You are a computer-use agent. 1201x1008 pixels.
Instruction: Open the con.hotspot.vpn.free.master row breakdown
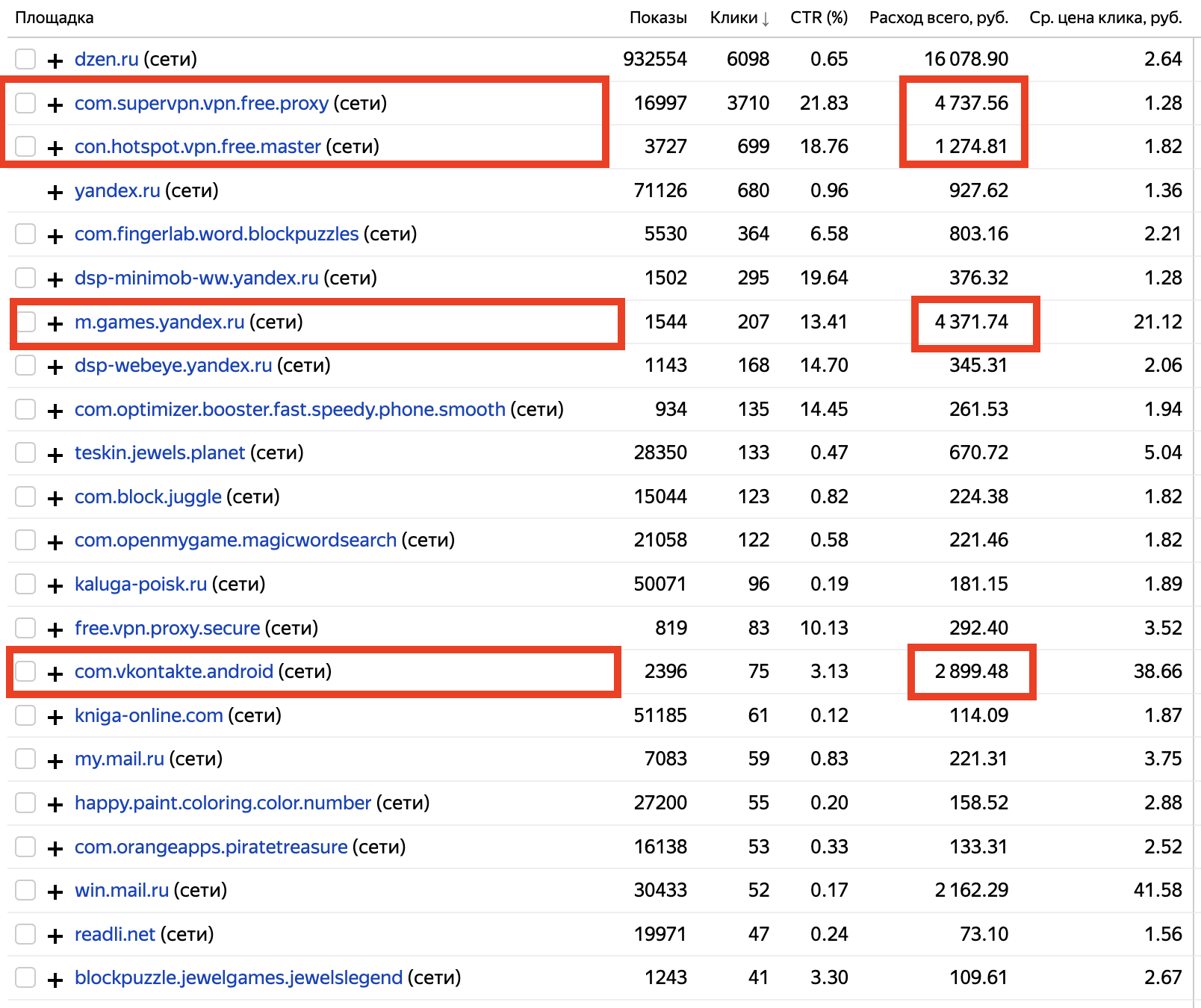coord(55,148)
